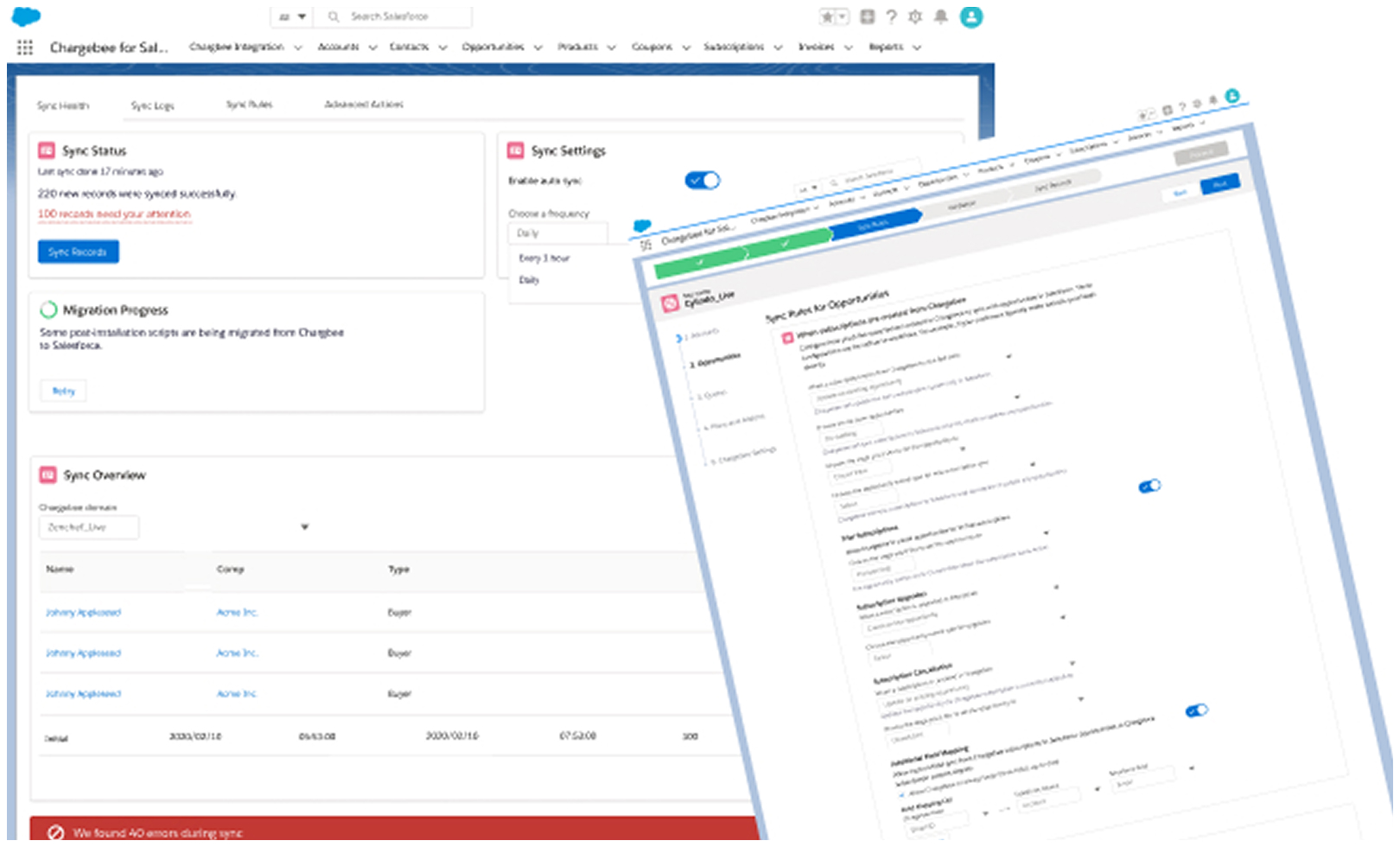The height and width of the screenshot is (847, 1400).
Task: Disable the Enable auto sync toggle
Action: pos(703,180)
